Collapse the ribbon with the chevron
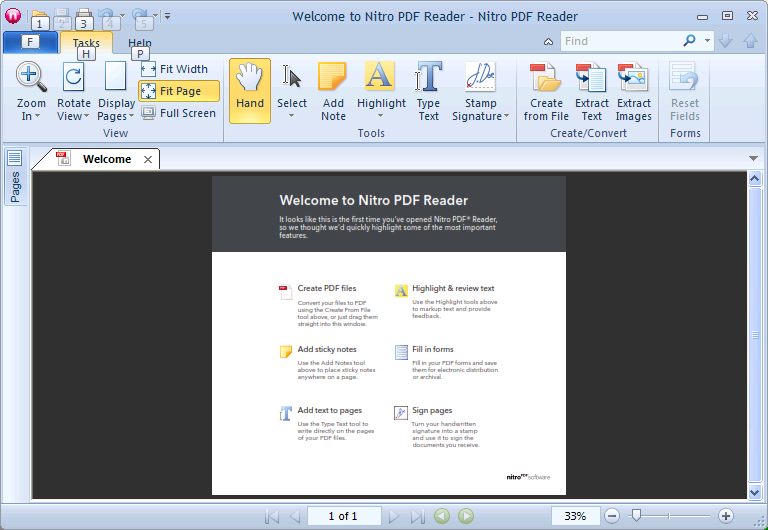This screenshot has height=530, width=768. (x=549, y=42)
